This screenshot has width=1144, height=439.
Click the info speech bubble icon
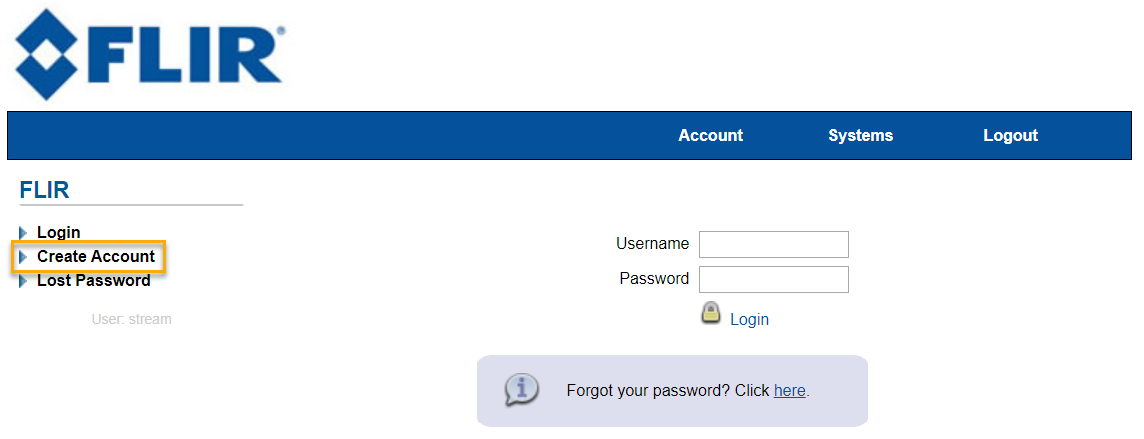(x=521, y=389)
